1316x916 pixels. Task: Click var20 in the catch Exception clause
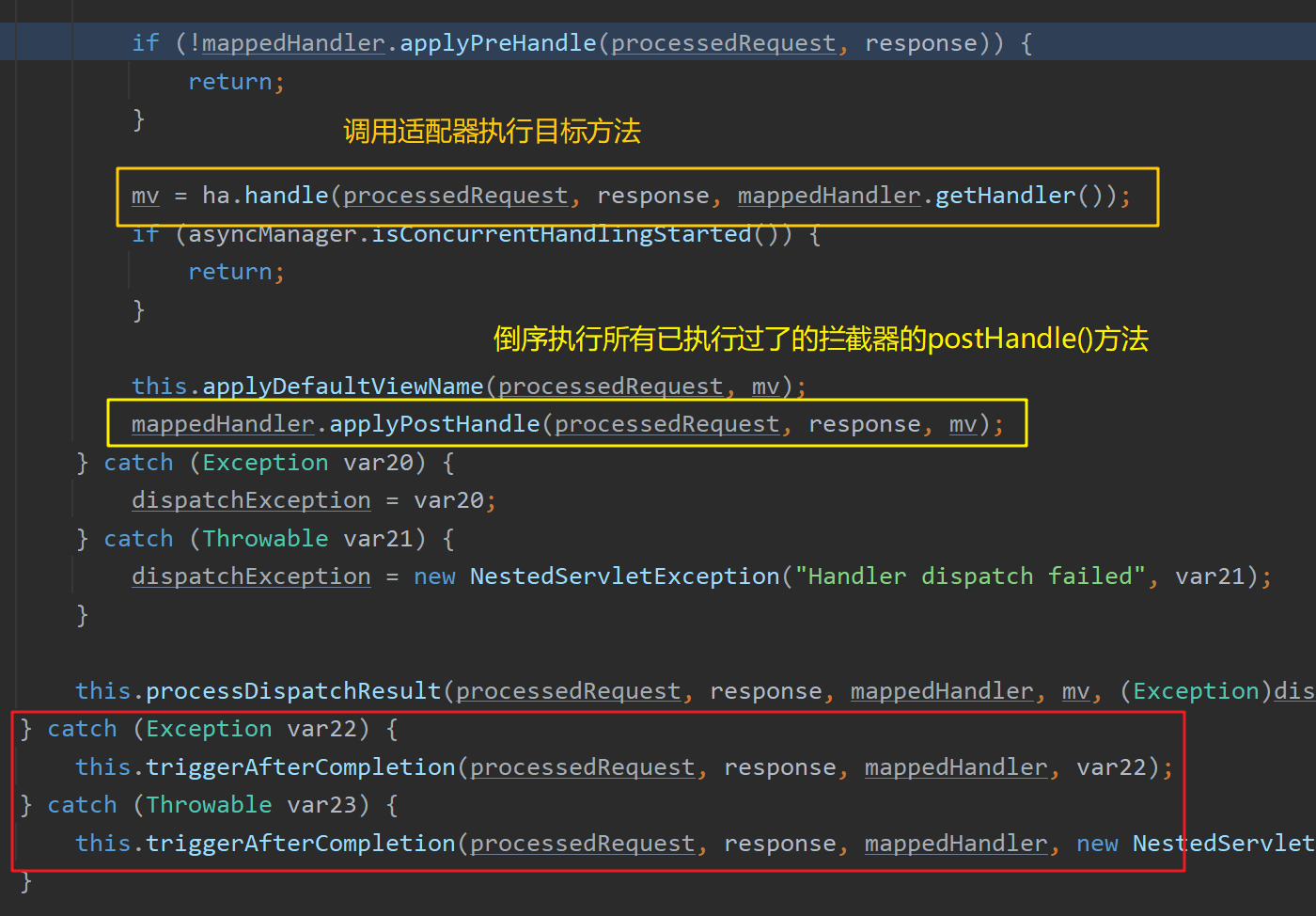point(378,463)
